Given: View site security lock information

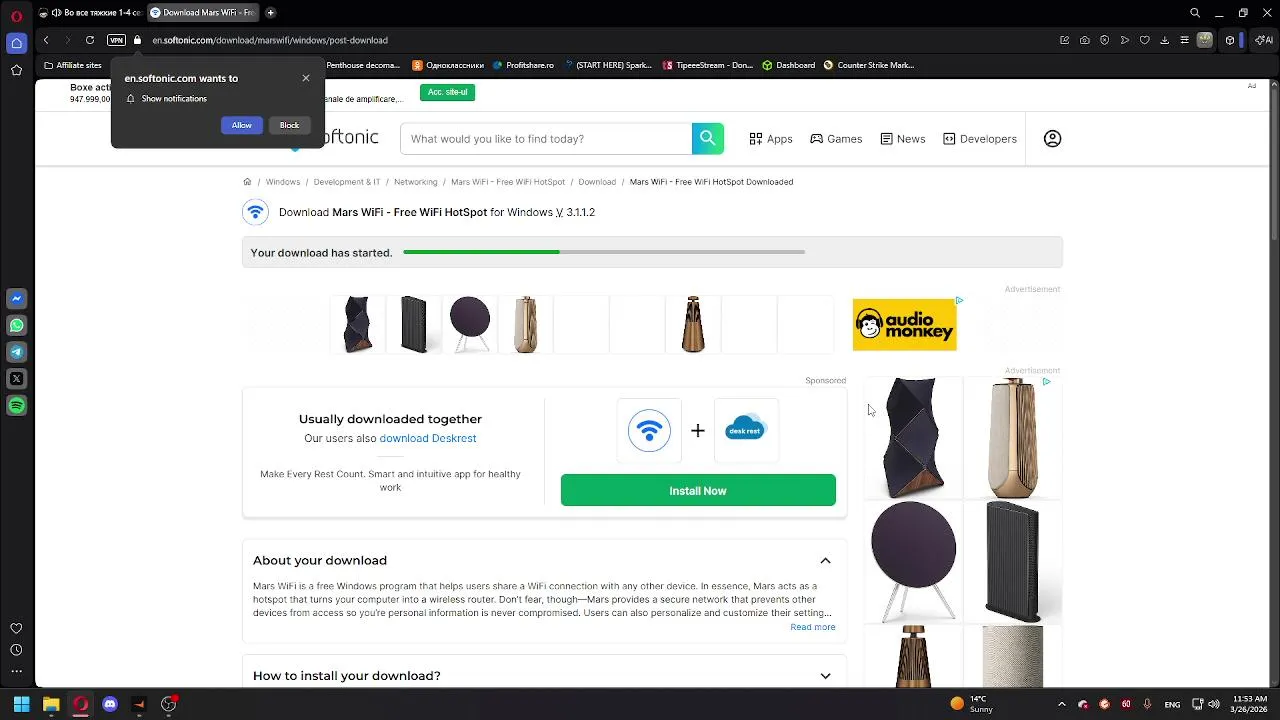Looking at the screenshot, I should pyautogui.click(x=138, y=40).
